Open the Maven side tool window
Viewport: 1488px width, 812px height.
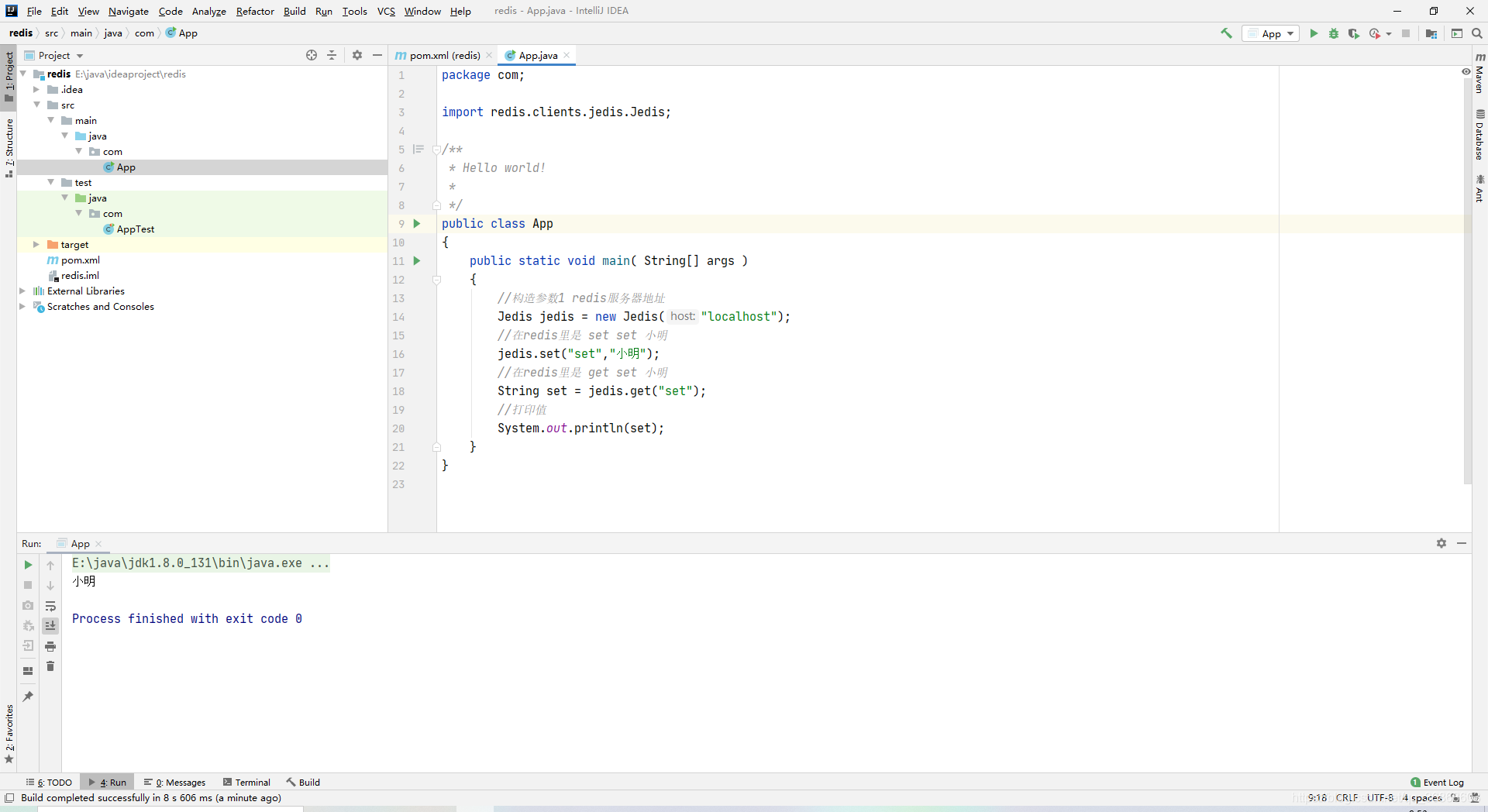click(1479, 73)
